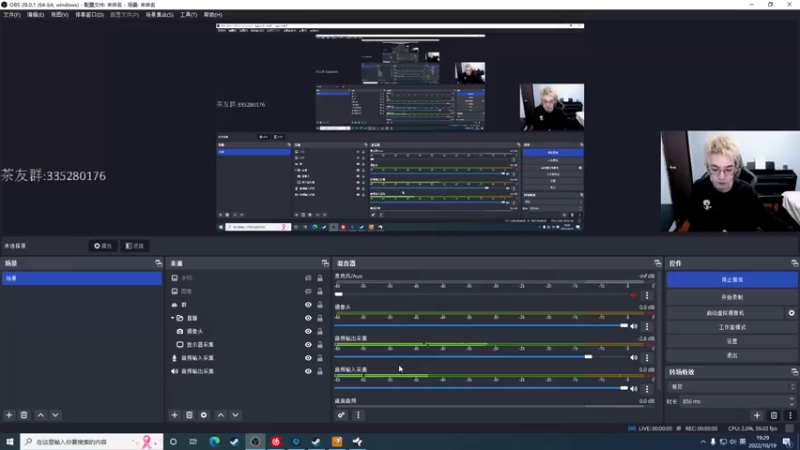Move the selected source up
The image size is (800, 450).
click(x=221, y=415)
